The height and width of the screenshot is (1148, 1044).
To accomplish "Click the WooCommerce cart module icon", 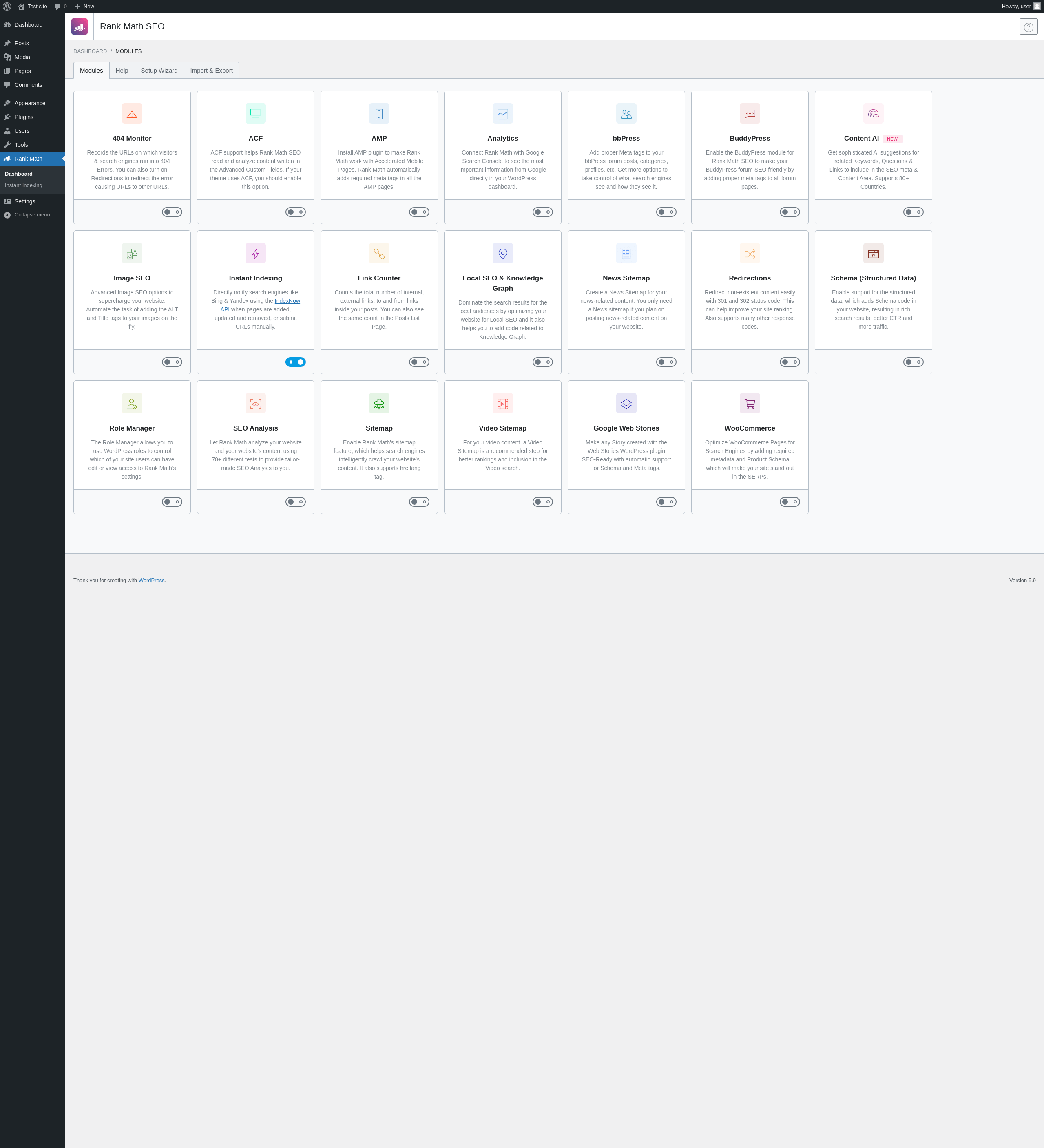I will 750,403.
